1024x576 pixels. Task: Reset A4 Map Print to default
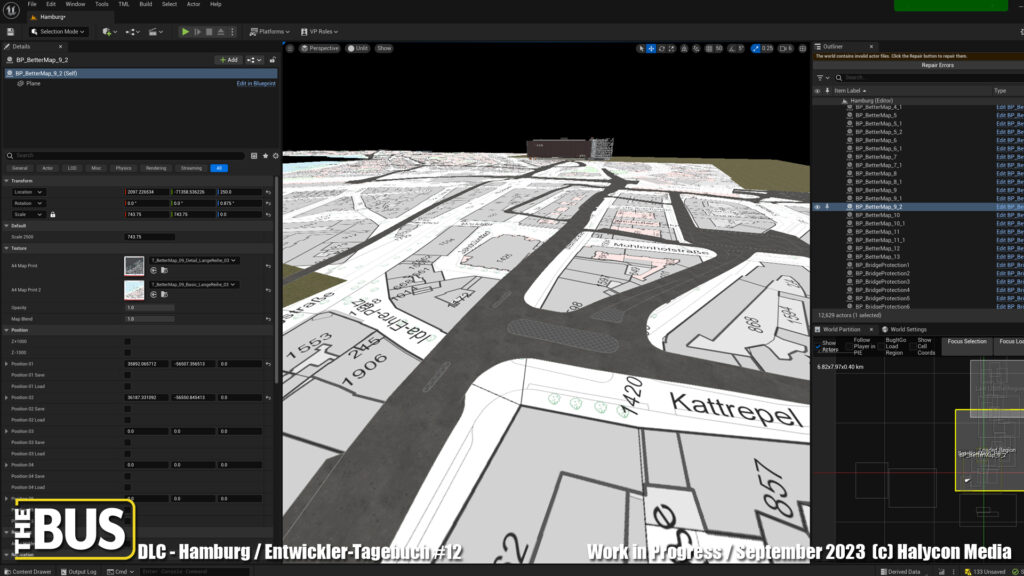(268, 266)
